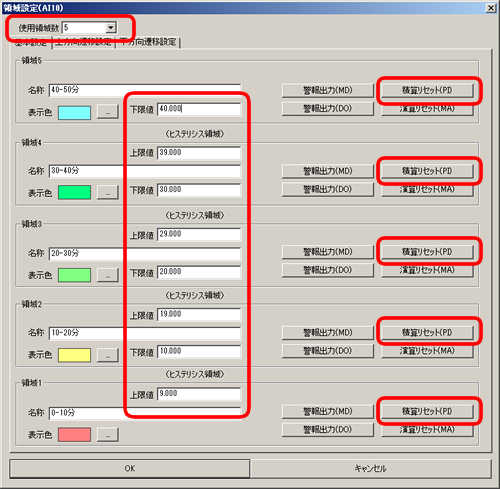Click 領域4 下限値 field showing 30.000
This screenshot has width=500, height=489.
coord(199,190)
